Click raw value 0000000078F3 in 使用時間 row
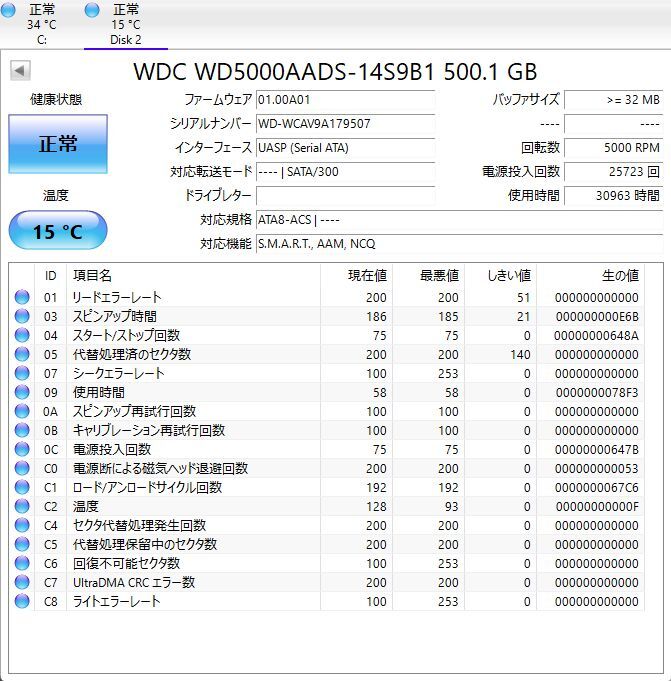Image resolution: width=671 pixels, height=681 pixels. tap(597, 393)
